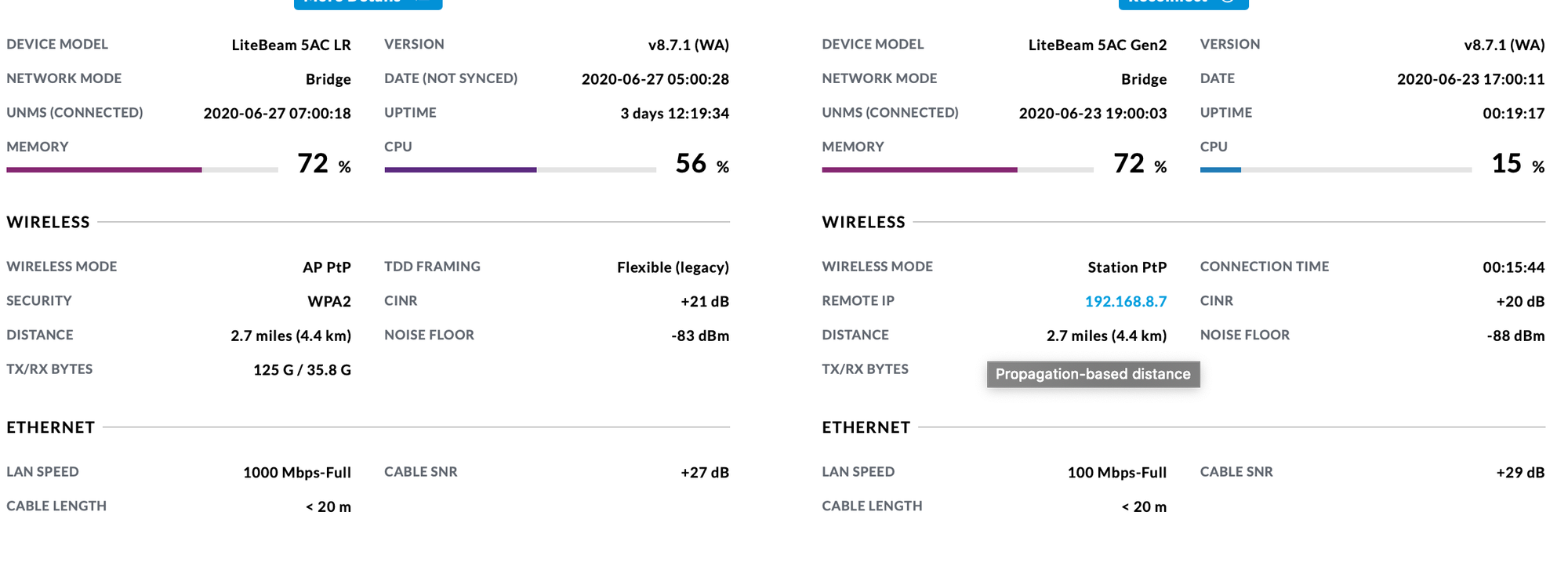Click the DISTANCE value 2.7 miles (4.4 km)
This screenshot has height=570, width=1568.
[x=290, y=335]
